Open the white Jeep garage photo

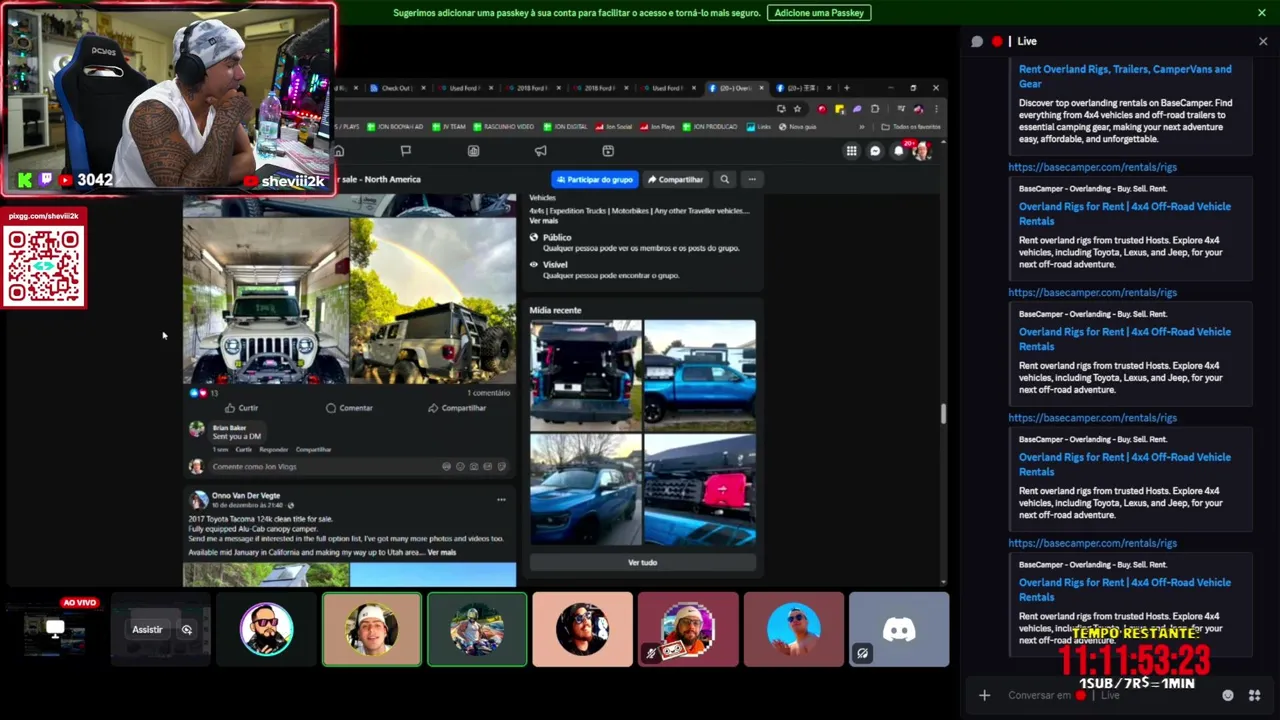click(266, 301)
